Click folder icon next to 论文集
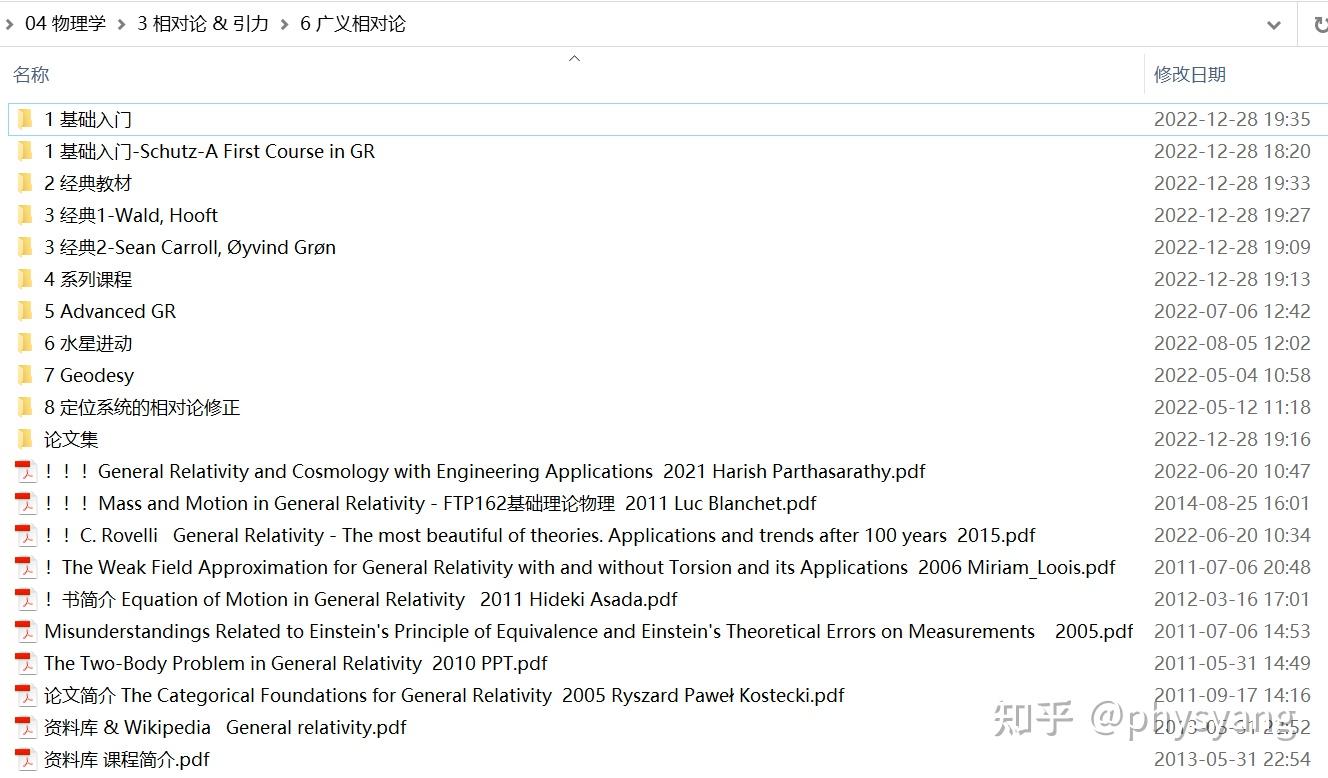The width and height of the screenshot is (1328, 778). 25,439
